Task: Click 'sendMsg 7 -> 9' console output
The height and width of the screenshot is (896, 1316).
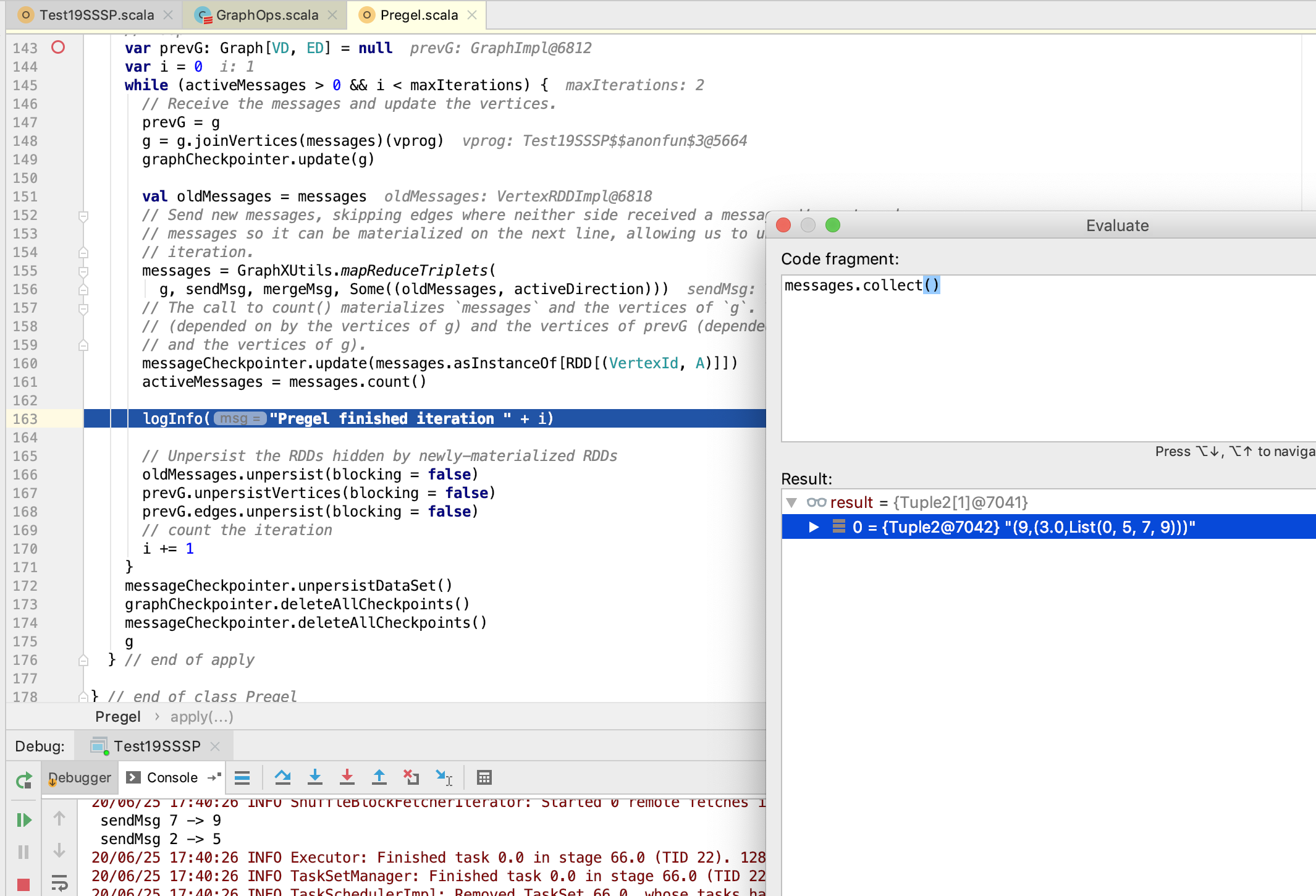Action: pos(161,820)
